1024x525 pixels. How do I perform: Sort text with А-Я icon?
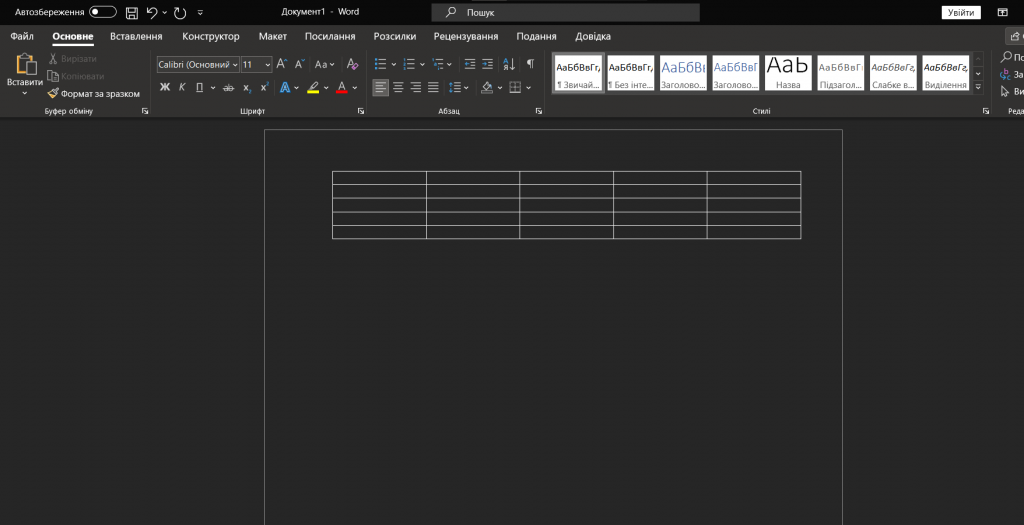pyautogui.click(x=509, y=64)
